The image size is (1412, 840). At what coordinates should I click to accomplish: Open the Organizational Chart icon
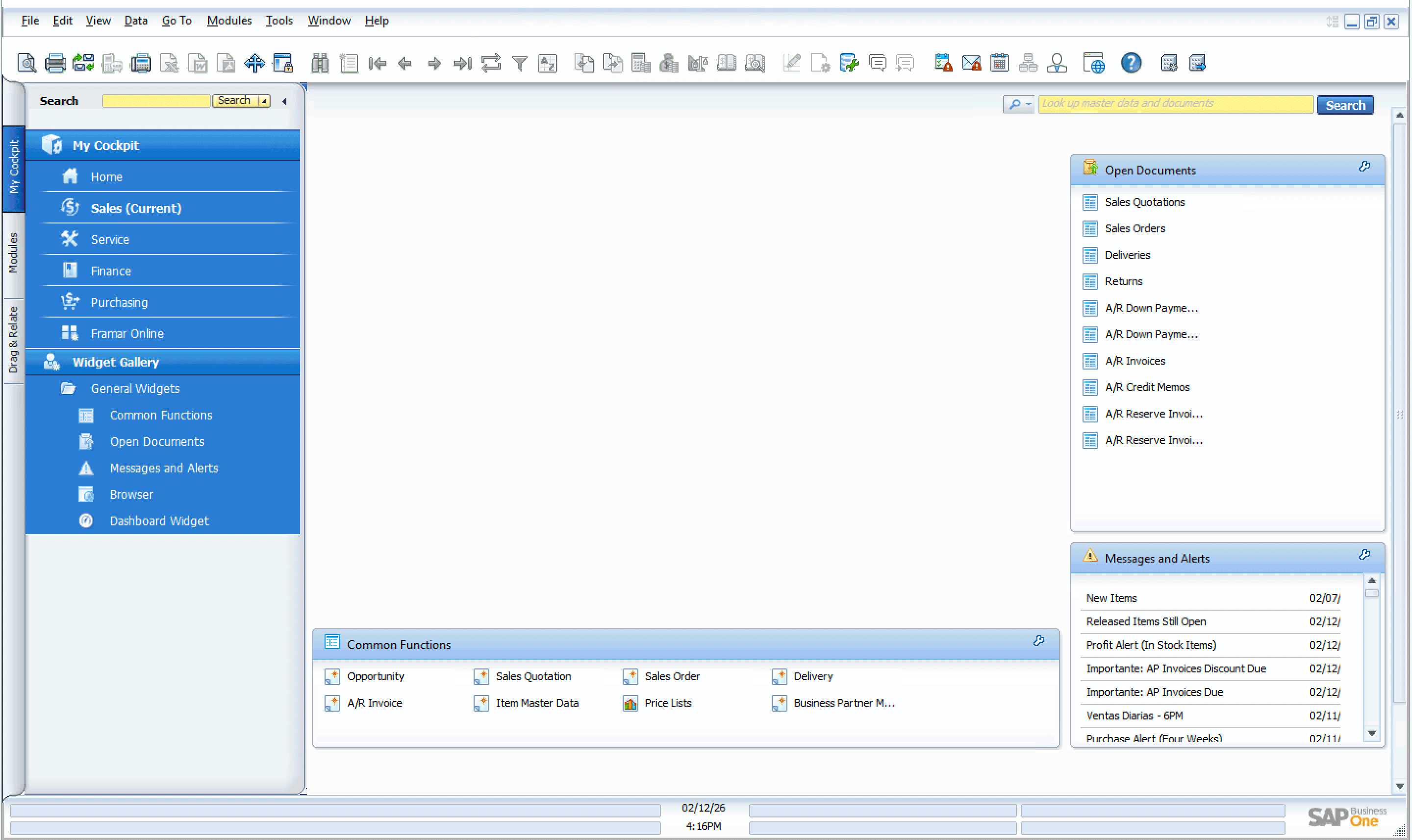tap(1028, 62)
